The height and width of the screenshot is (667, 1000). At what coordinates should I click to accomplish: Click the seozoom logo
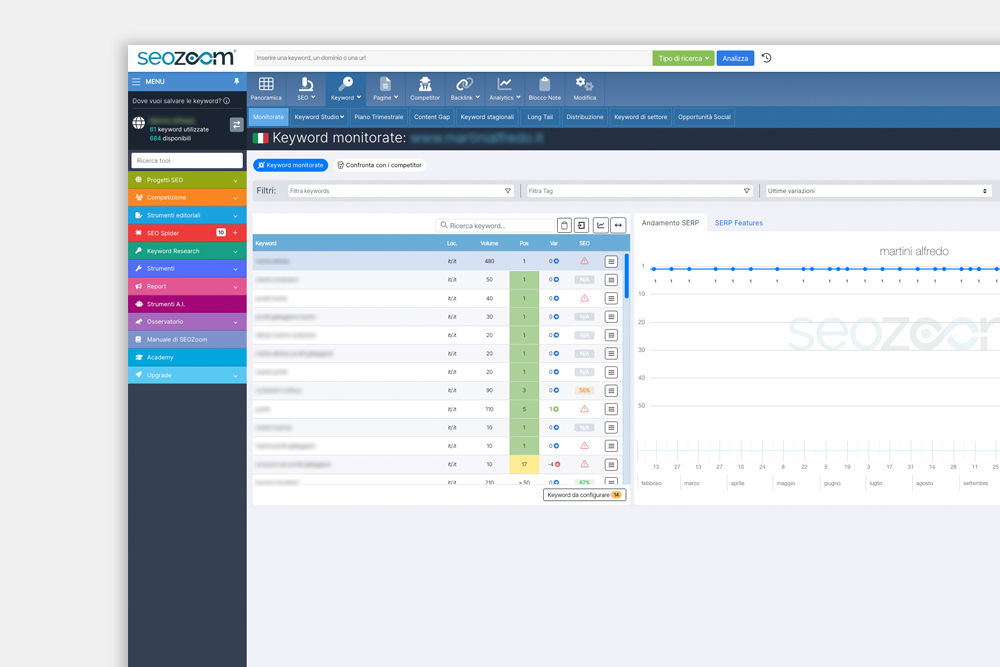click(x=186, y=57)
